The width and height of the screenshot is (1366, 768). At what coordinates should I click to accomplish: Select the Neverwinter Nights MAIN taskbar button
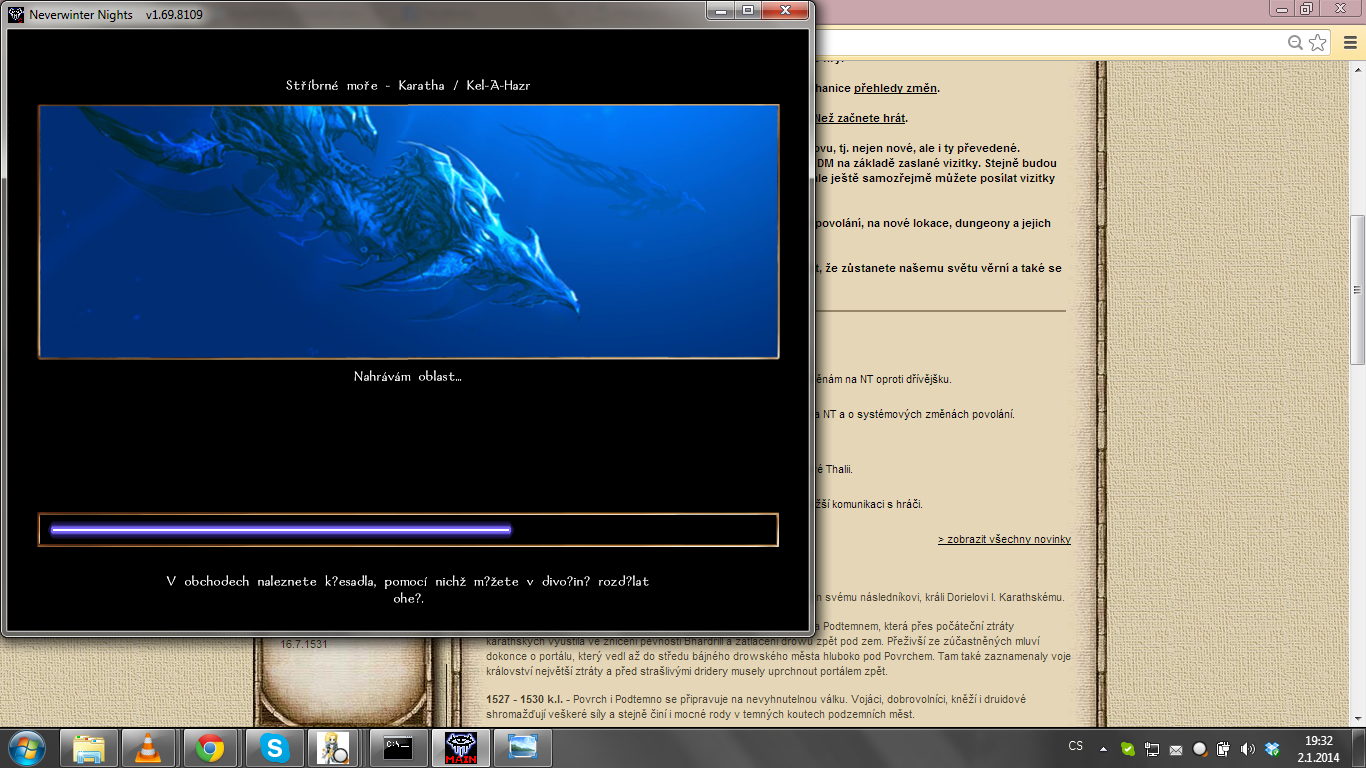coord(460,748)
